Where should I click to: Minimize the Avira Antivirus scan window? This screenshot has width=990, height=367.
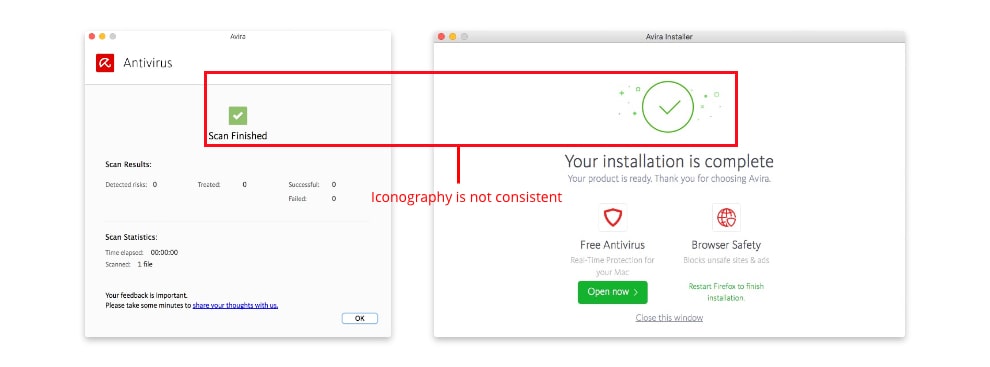[102, 37]
